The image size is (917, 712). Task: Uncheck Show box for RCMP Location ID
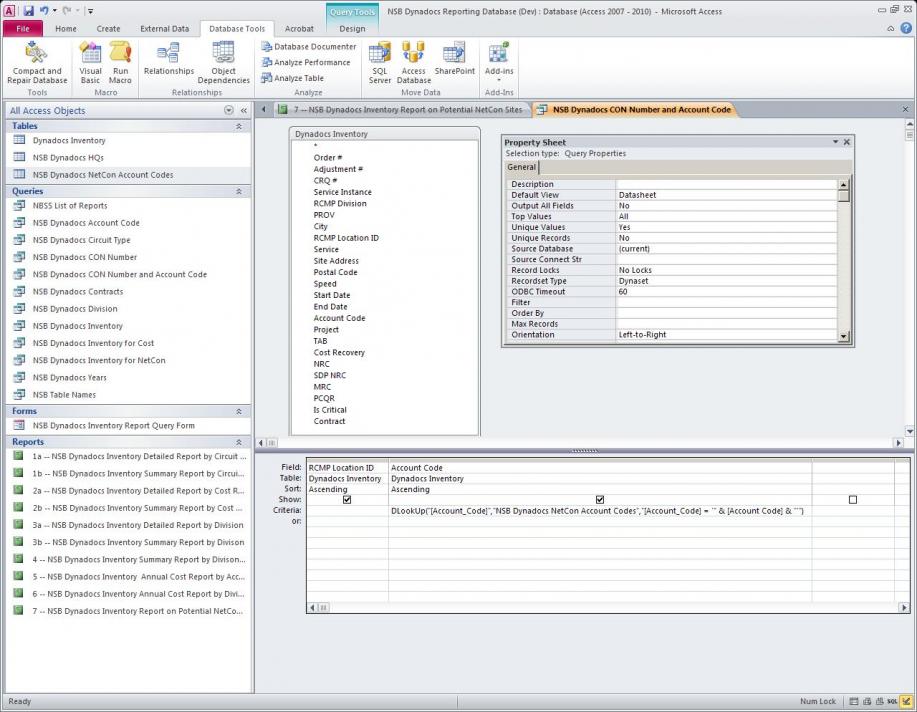click(347, 500)
